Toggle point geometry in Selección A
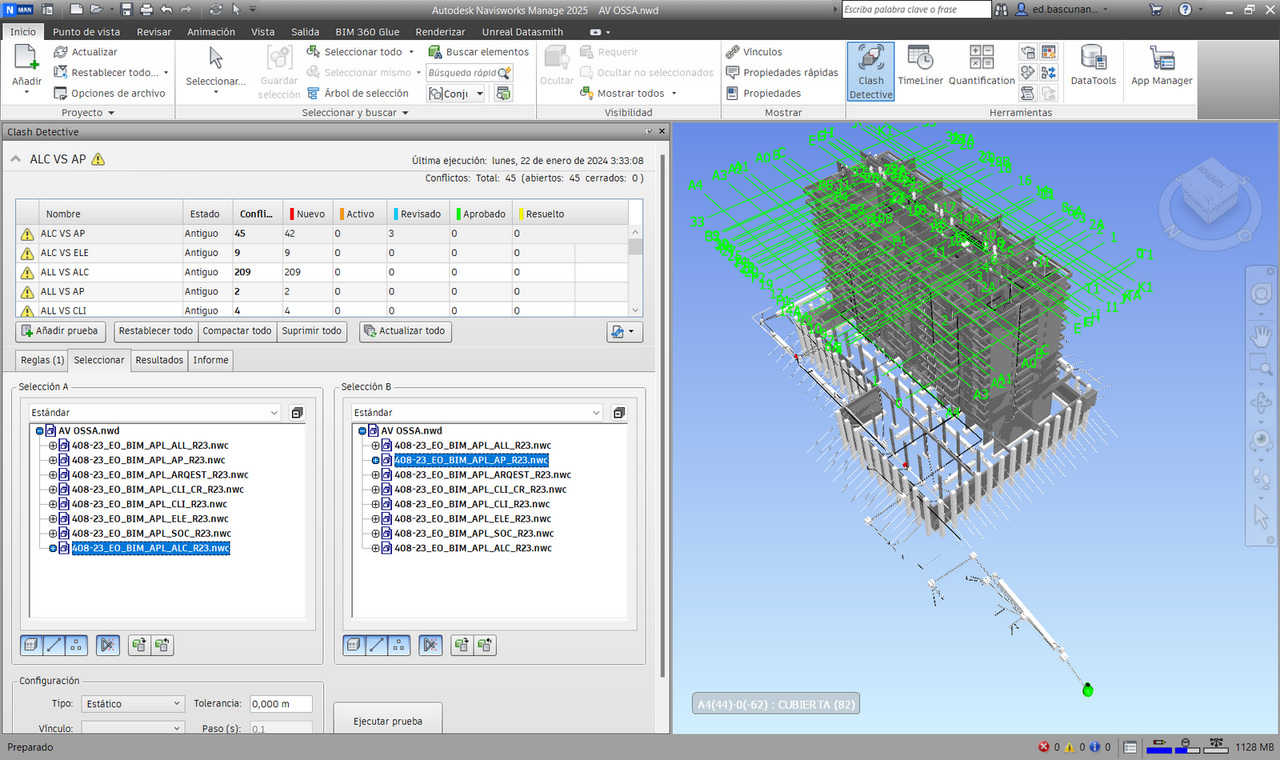 click(x=76, y=645)
